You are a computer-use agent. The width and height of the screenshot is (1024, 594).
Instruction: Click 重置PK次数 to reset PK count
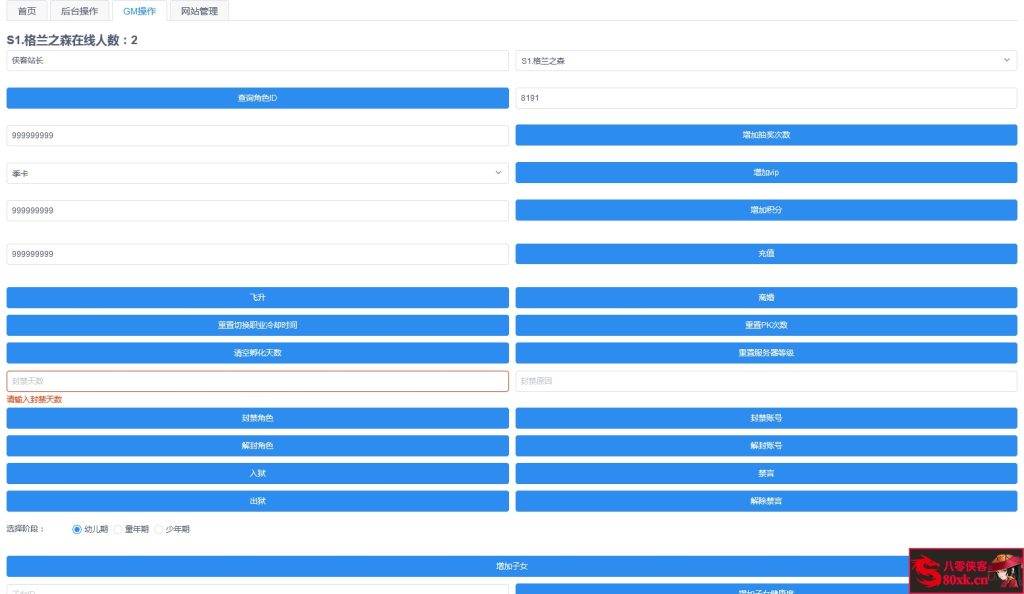[x=765, y=324]
